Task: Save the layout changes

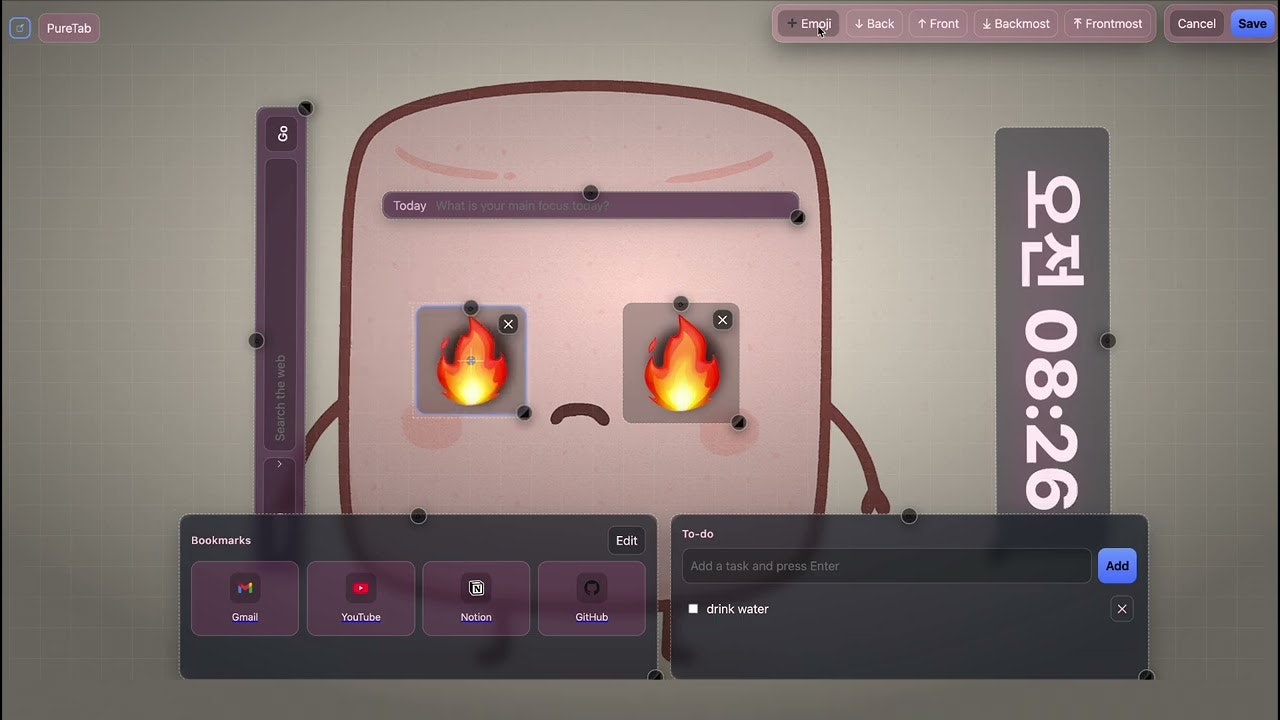Action: click(1252, 24)
